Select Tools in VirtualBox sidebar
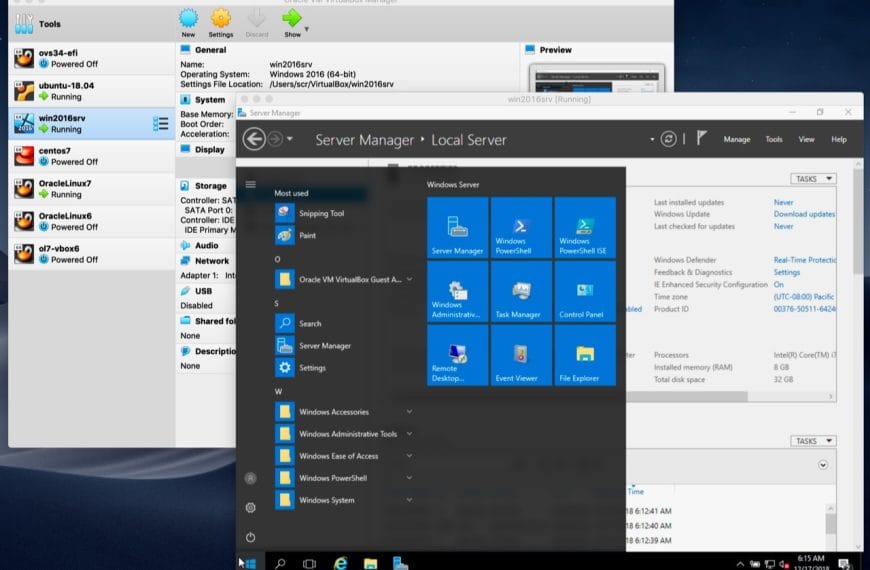Screen dimensions: 870x570 92,24
